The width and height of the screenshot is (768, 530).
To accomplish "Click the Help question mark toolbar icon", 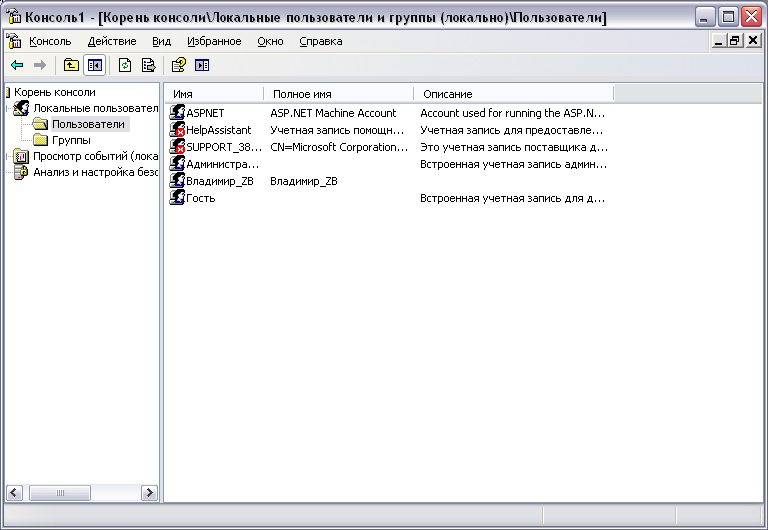I will tap(178, 65).
